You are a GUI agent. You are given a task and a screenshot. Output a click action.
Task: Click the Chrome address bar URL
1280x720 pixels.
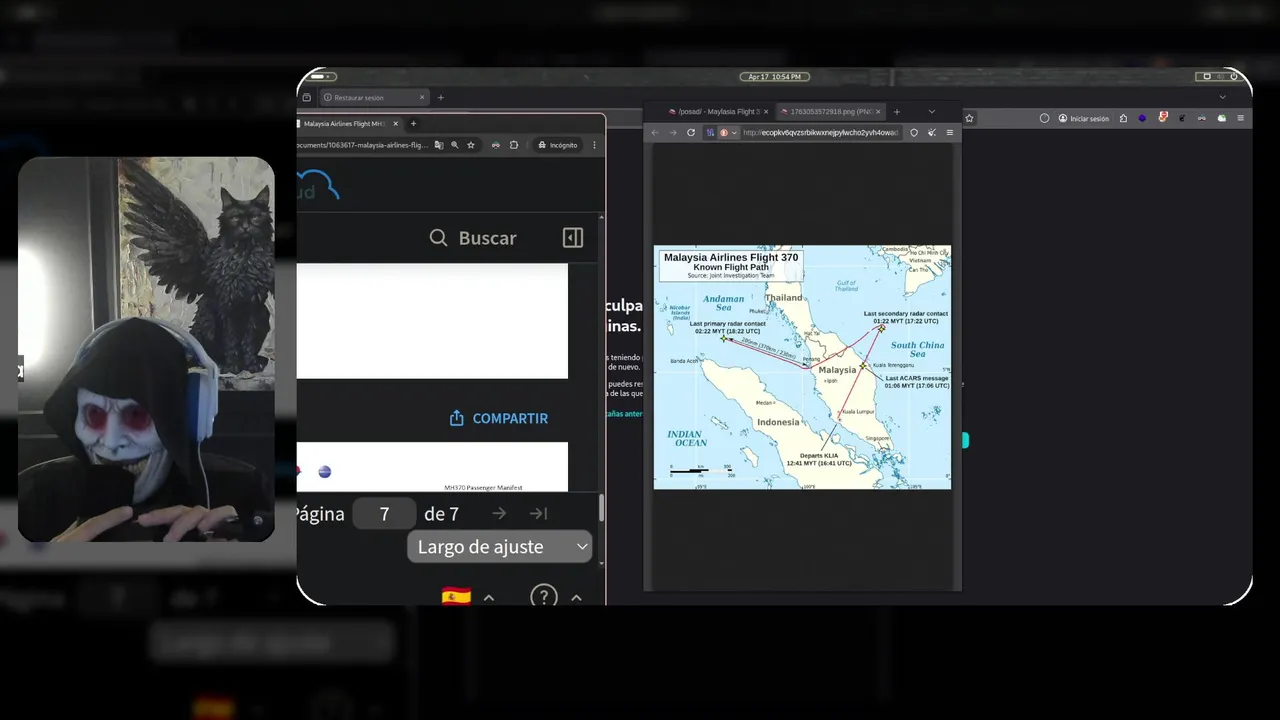363,145
